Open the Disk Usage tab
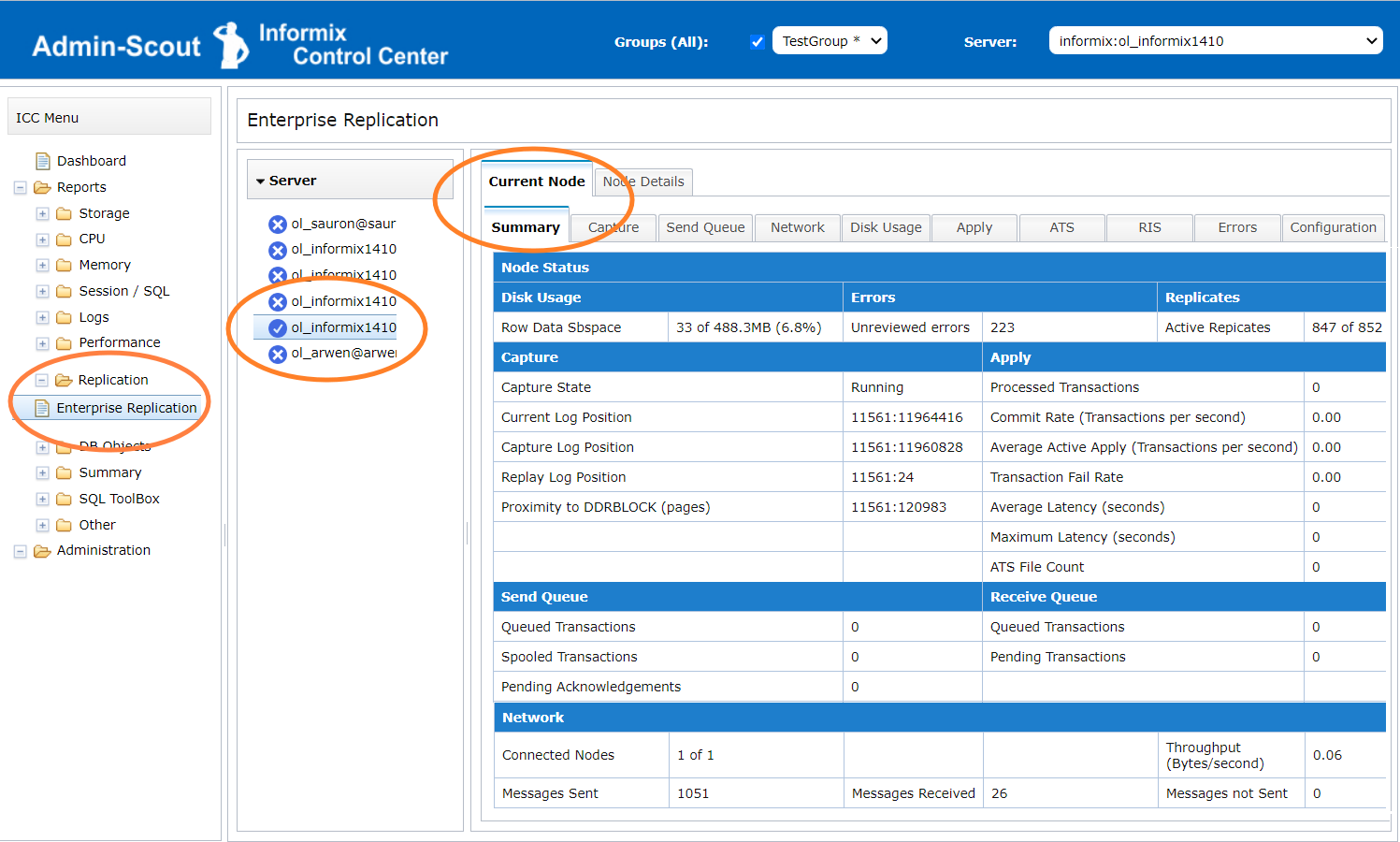This screenshot has height=842, width=1400. (x=886, y=227)
